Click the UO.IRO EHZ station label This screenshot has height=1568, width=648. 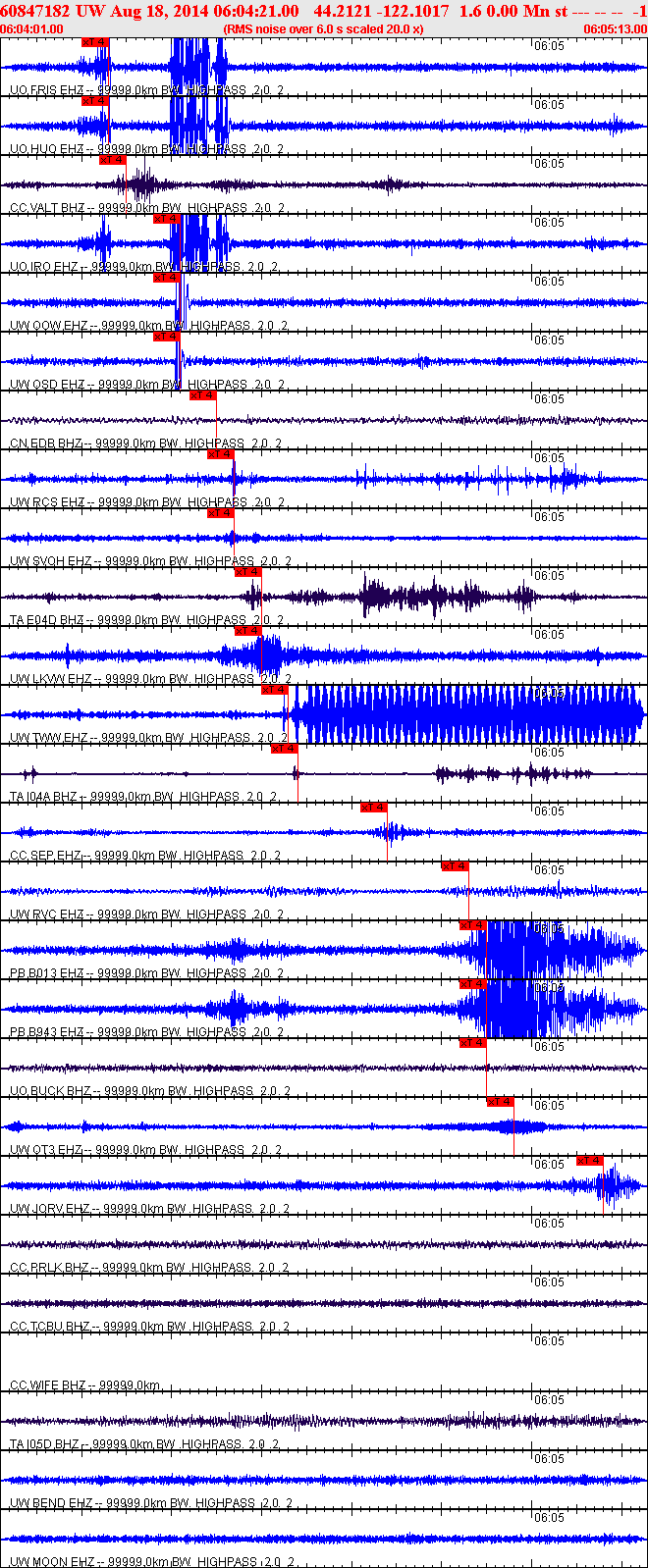[44, 267]
